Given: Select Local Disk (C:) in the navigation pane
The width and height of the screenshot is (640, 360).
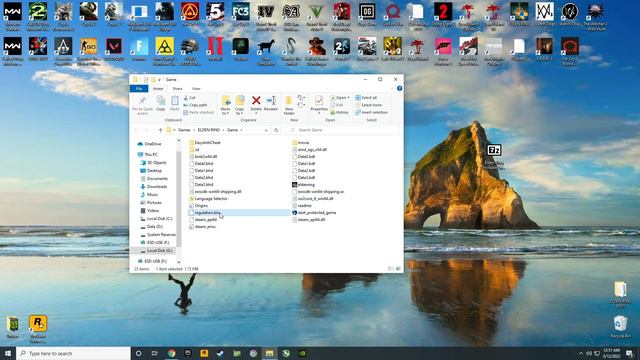Looking at the screenshot, I should [x=156, y=218].
